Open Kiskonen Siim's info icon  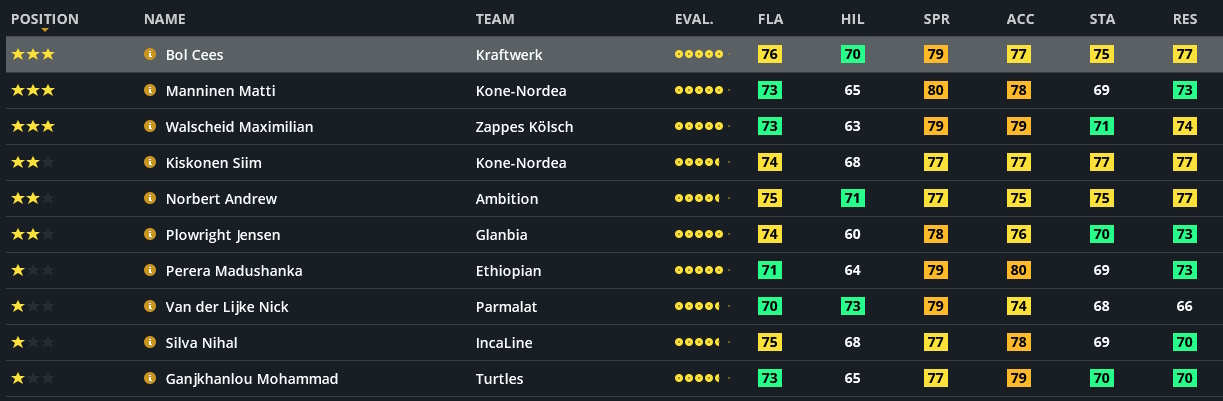[150, 163]
